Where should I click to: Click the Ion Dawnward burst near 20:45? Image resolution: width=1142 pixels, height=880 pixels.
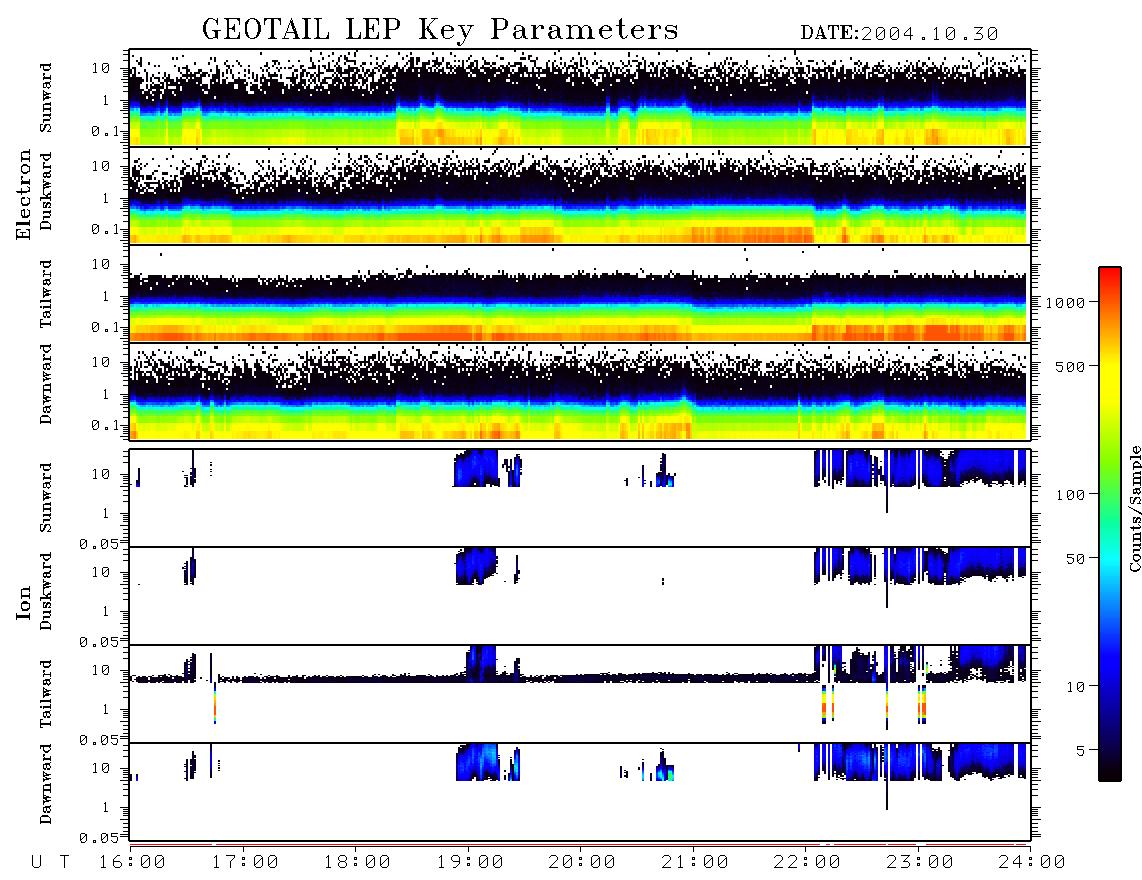tap(663, 766)
